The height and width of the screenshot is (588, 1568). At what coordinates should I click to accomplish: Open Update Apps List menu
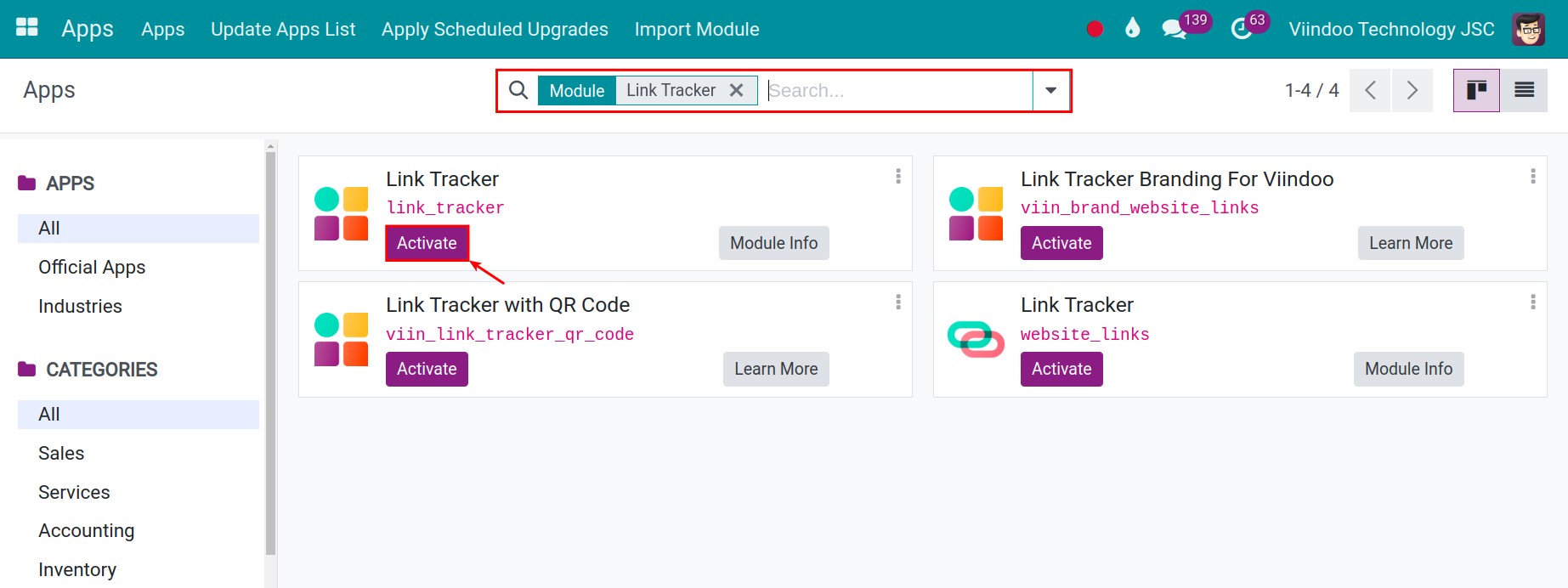click(283, 29)
